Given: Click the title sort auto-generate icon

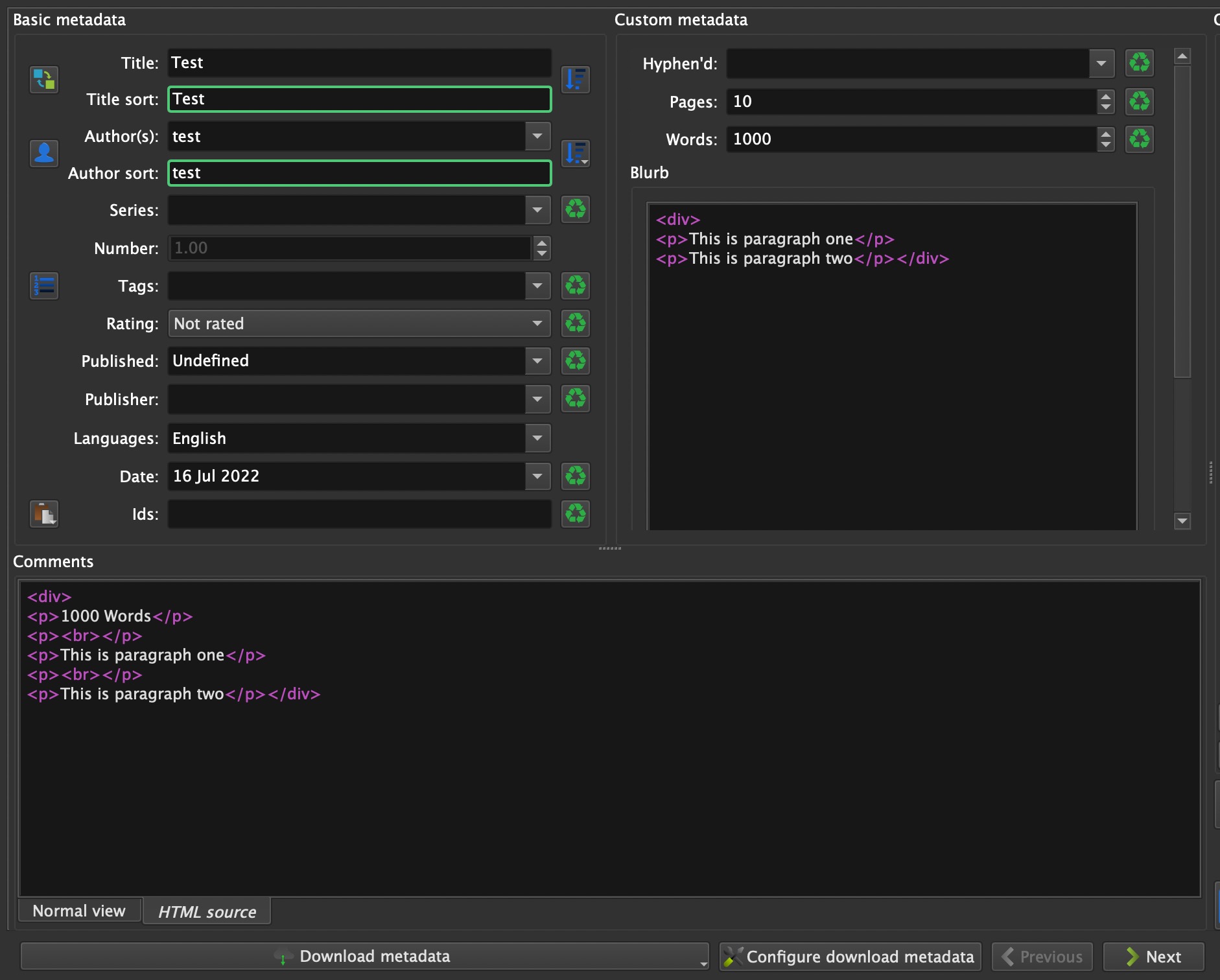Looking at the screenshot, I should (575, 80).
